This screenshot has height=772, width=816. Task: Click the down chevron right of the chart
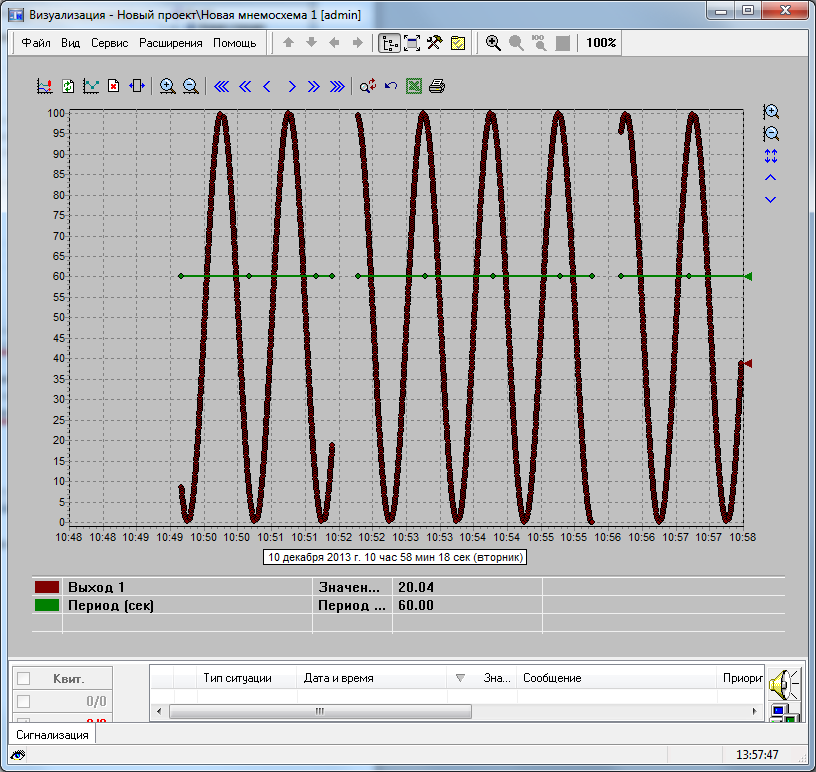[770, 200]
